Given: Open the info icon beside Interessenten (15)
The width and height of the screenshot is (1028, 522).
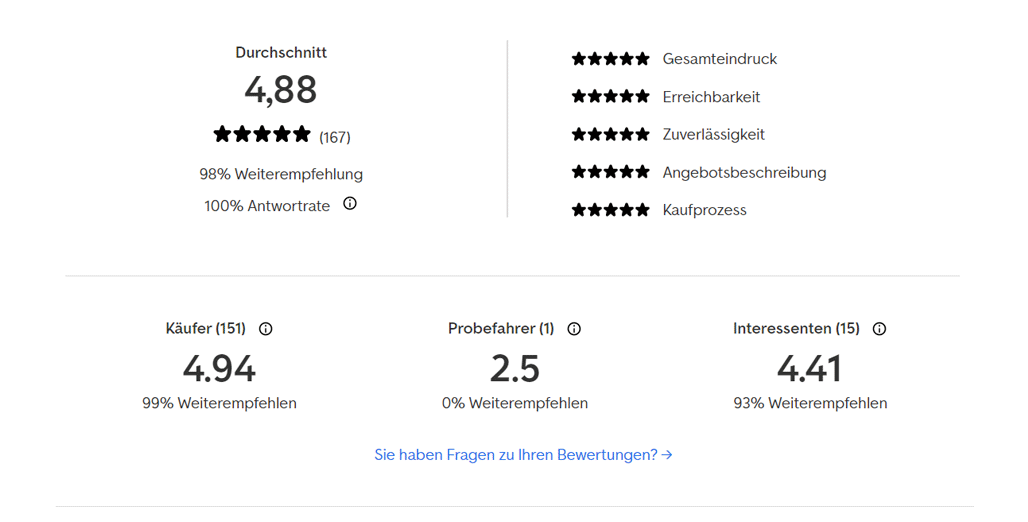Looking at the screenshot, I should [880, 329].
